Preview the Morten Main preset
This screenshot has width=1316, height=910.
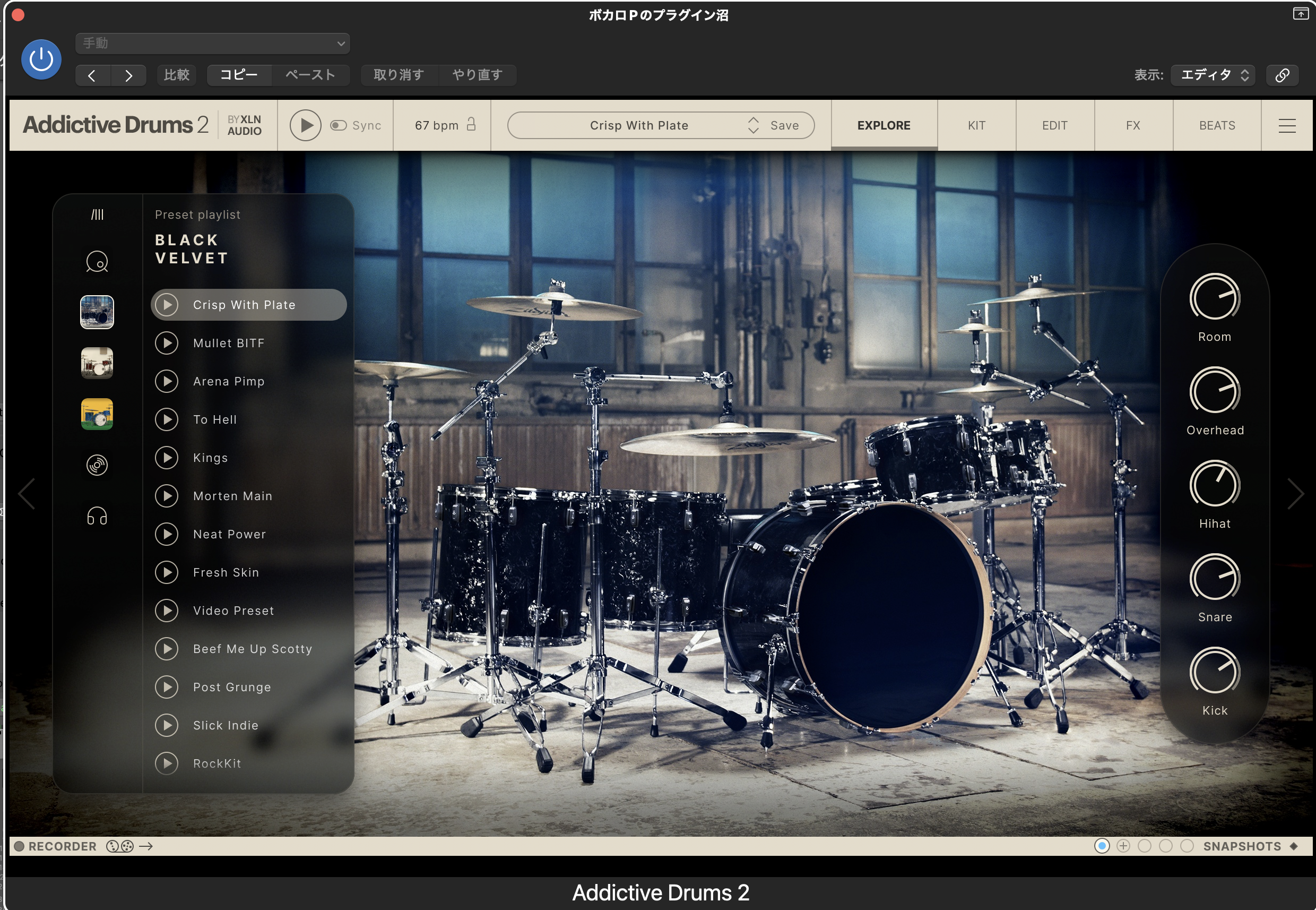167,495
